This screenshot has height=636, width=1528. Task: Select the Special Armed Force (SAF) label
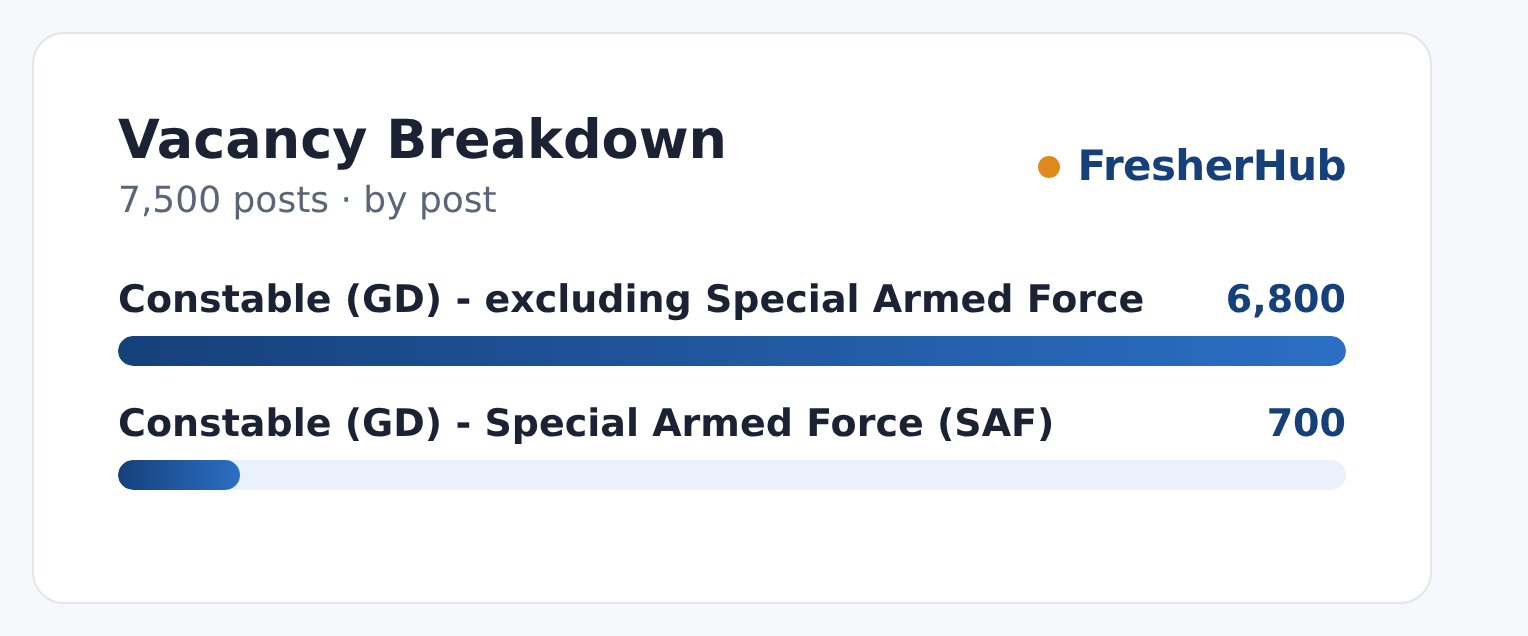coord(586,424)
